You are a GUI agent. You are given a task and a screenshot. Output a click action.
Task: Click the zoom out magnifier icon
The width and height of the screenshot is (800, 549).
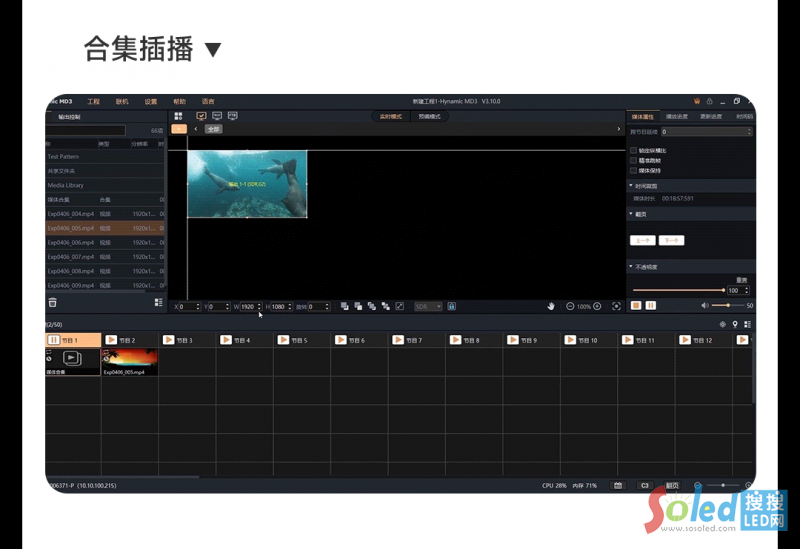point(570,306)
